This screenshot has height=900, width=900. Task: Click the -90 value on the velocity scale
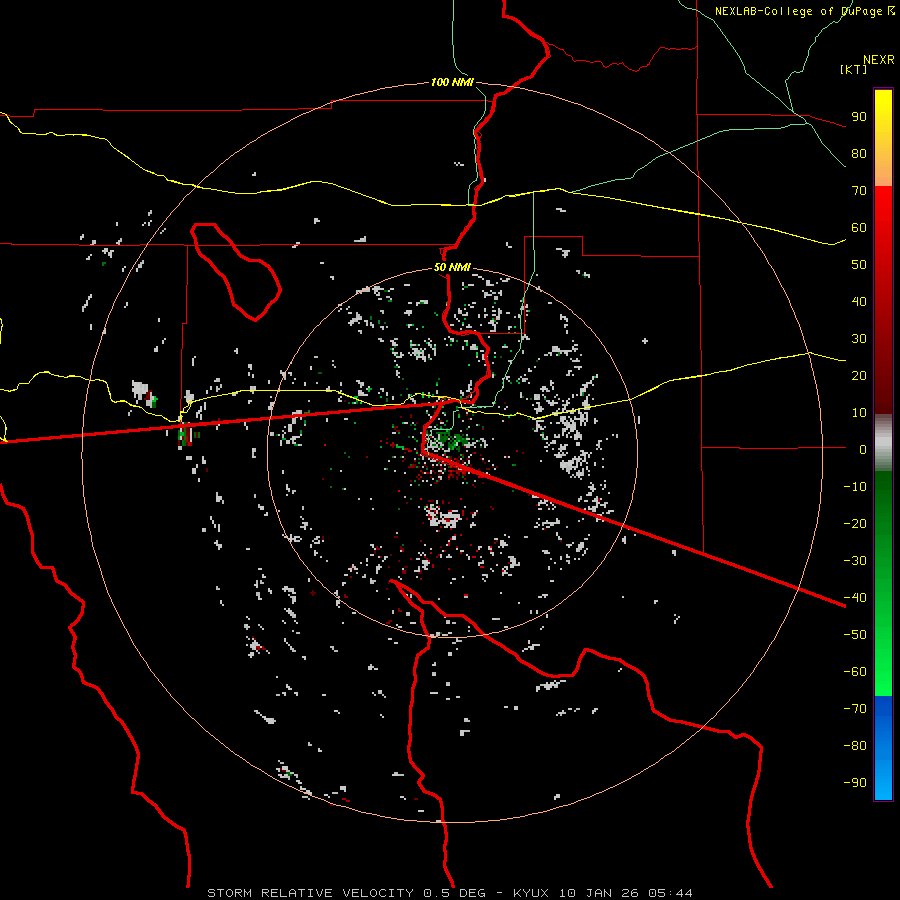(855, 782)
